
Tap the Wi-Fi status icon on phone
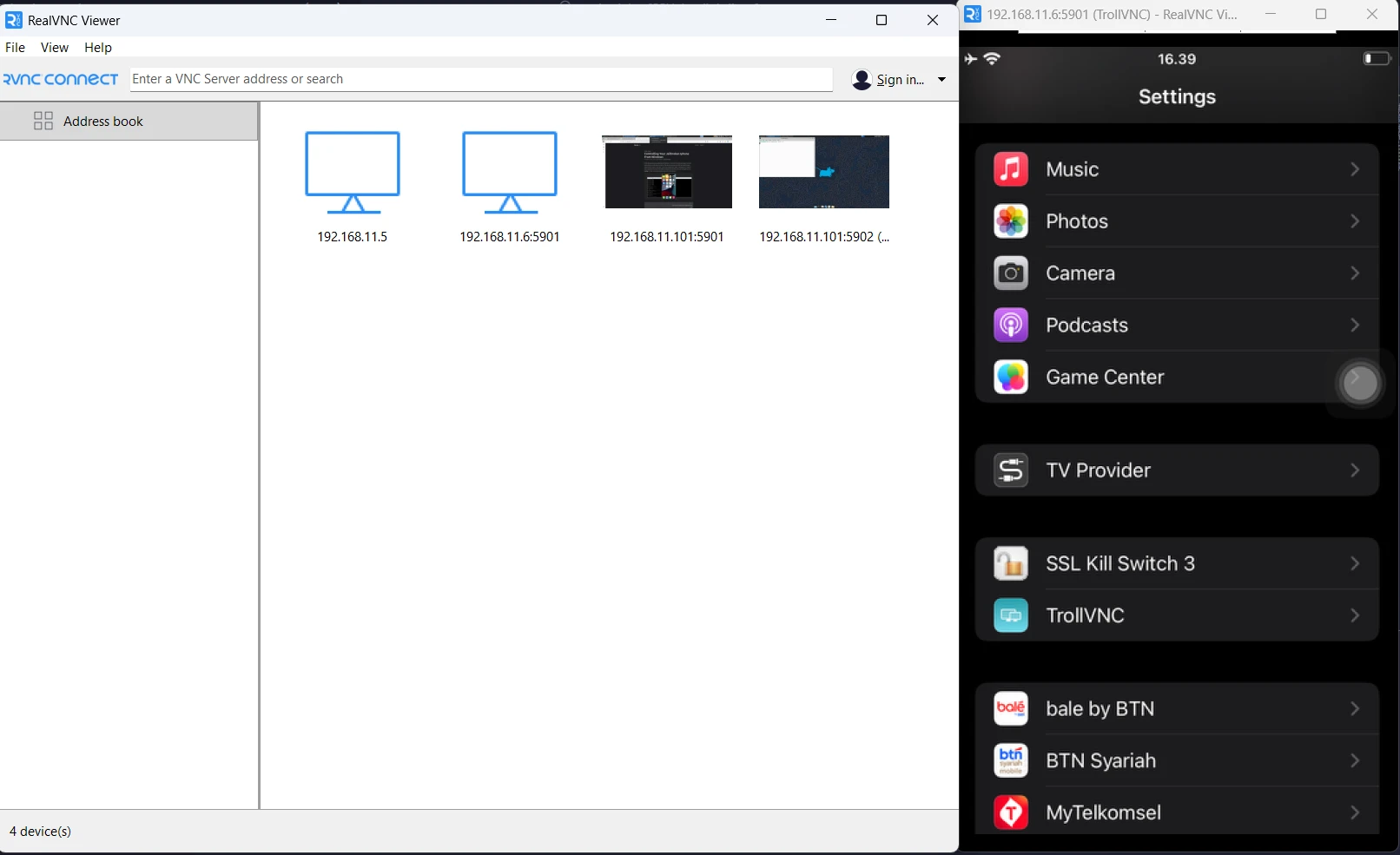pos(992,58)
